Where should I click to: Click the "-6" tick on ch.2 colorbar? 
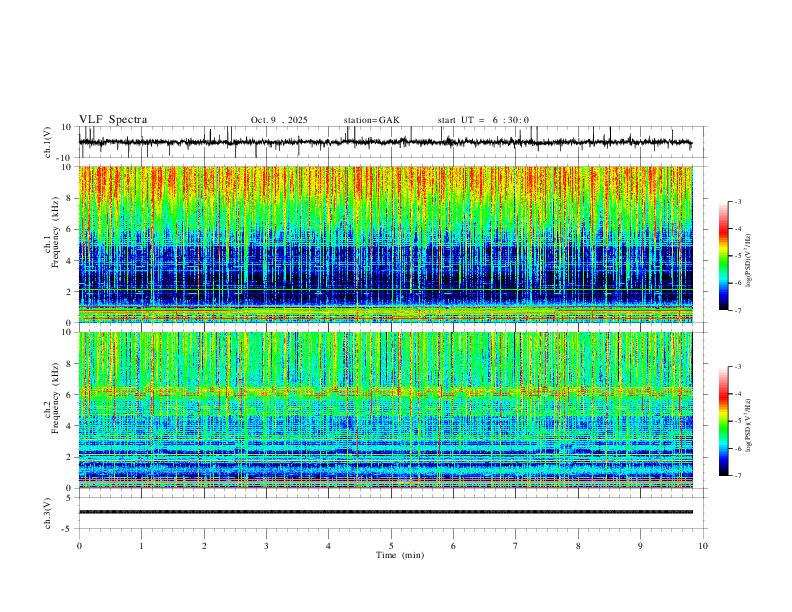point(738,448)
